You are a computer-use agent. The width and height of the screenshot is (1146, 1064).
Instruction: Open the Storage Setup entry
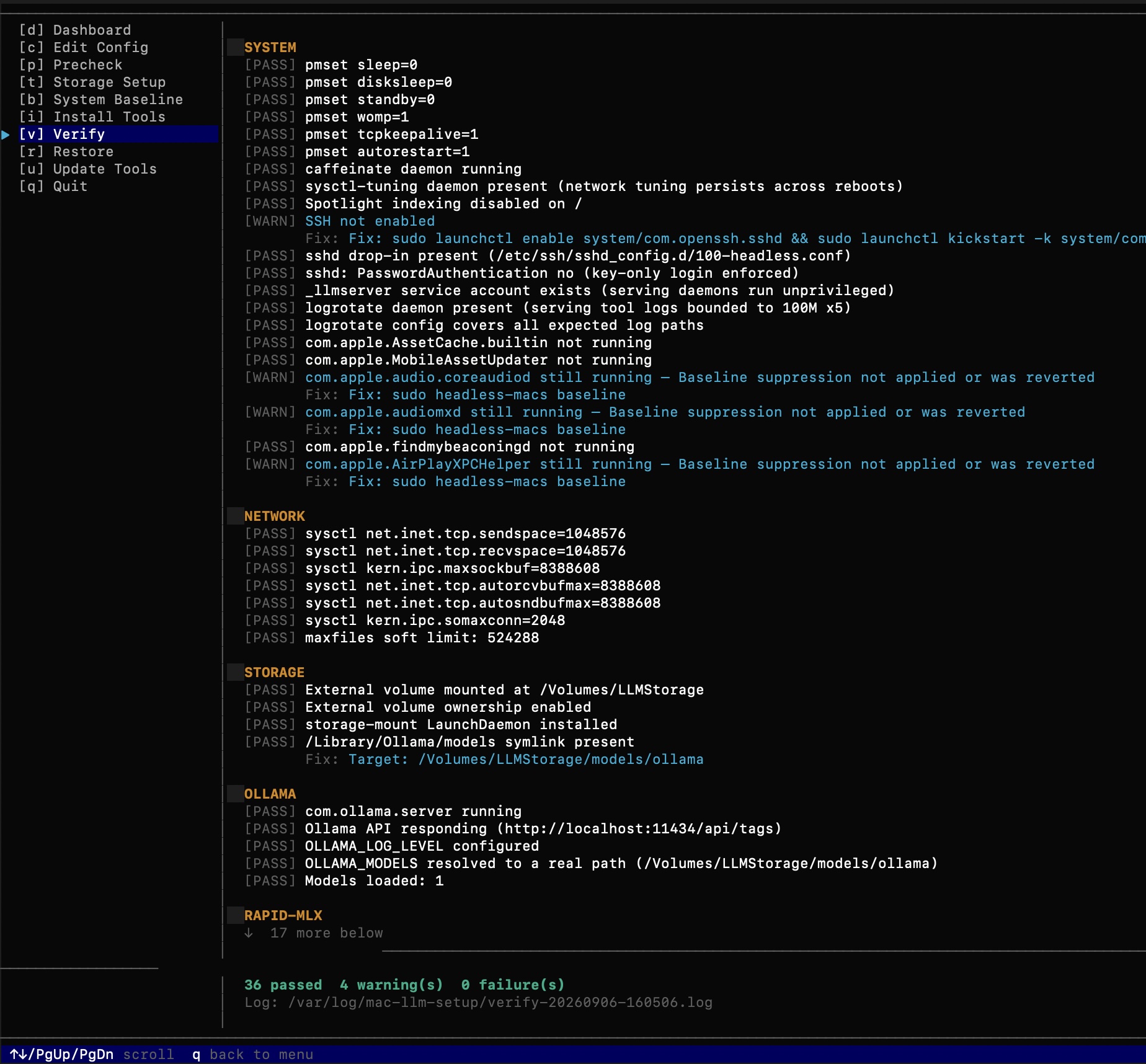[x=92, y=82]
